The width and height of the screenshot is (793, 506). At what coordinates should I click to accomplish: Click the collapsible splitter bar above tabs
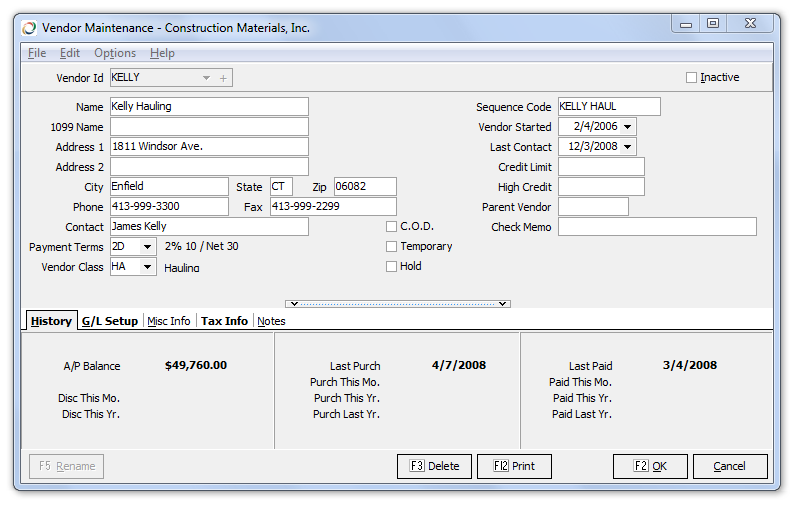(397, 303)
